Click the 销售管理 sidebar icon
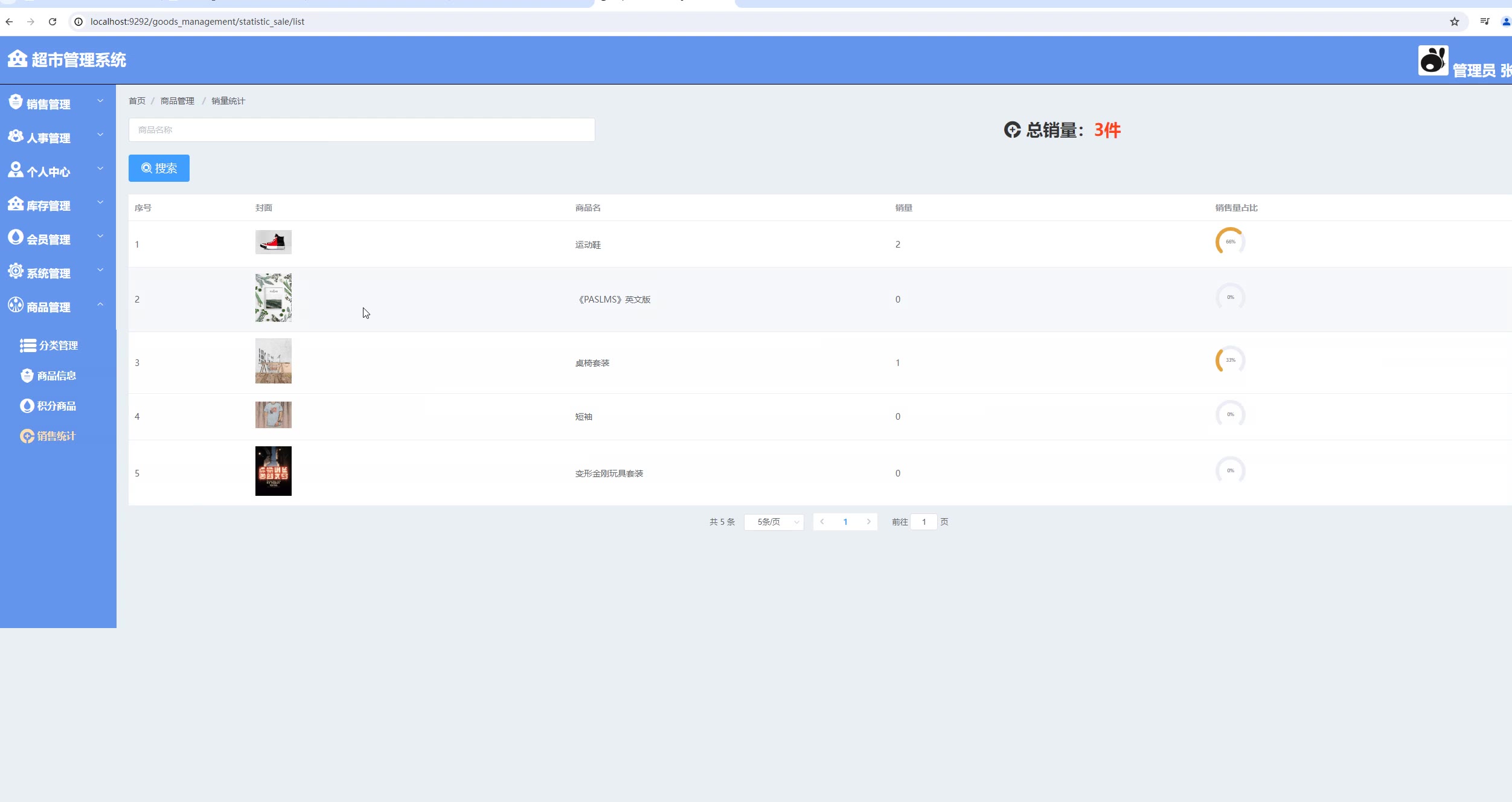1512x802 pixels. pos(16,103)
